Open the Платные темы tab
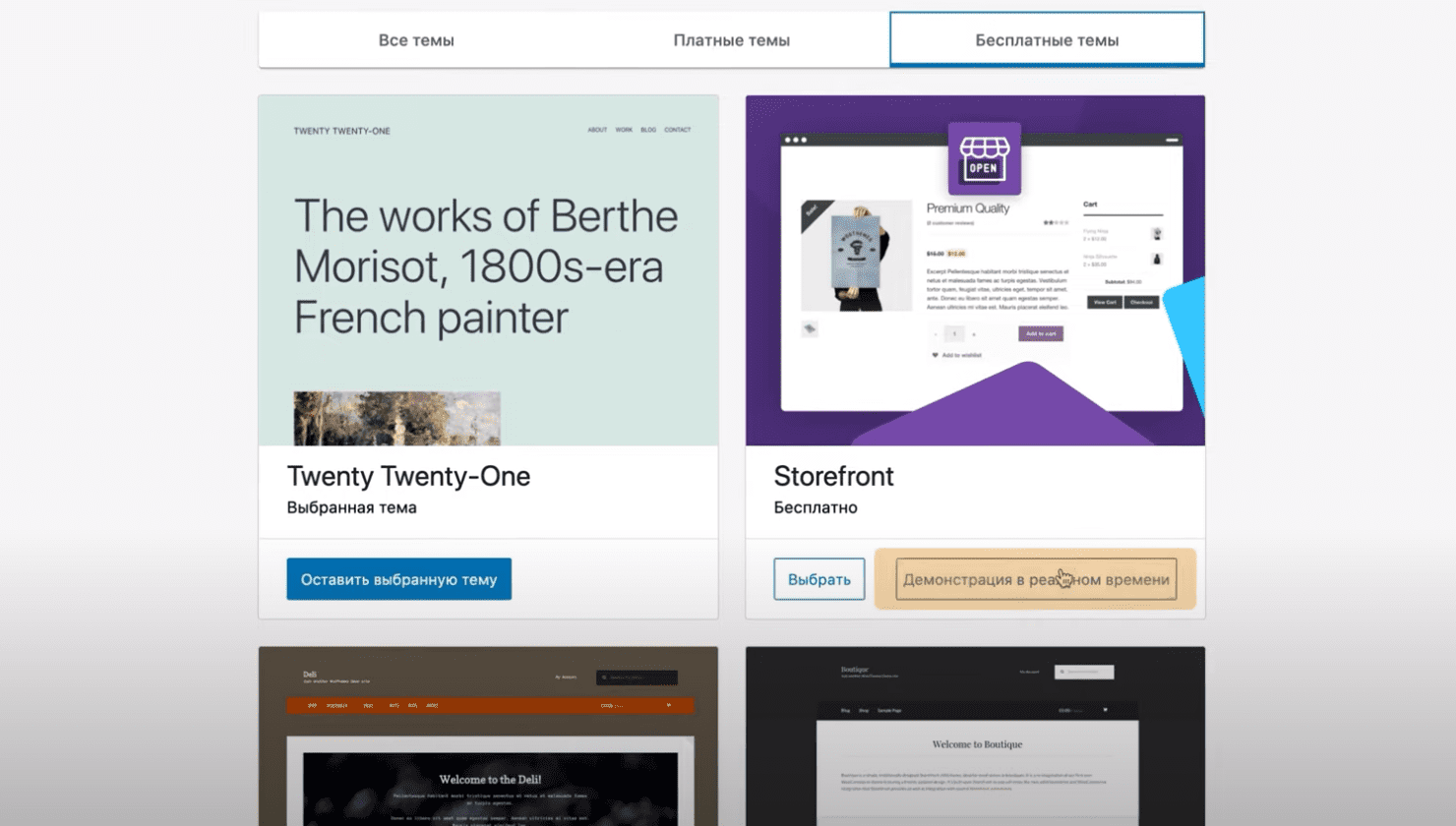This screenshot has width=1456, height=826. (732, 40)
